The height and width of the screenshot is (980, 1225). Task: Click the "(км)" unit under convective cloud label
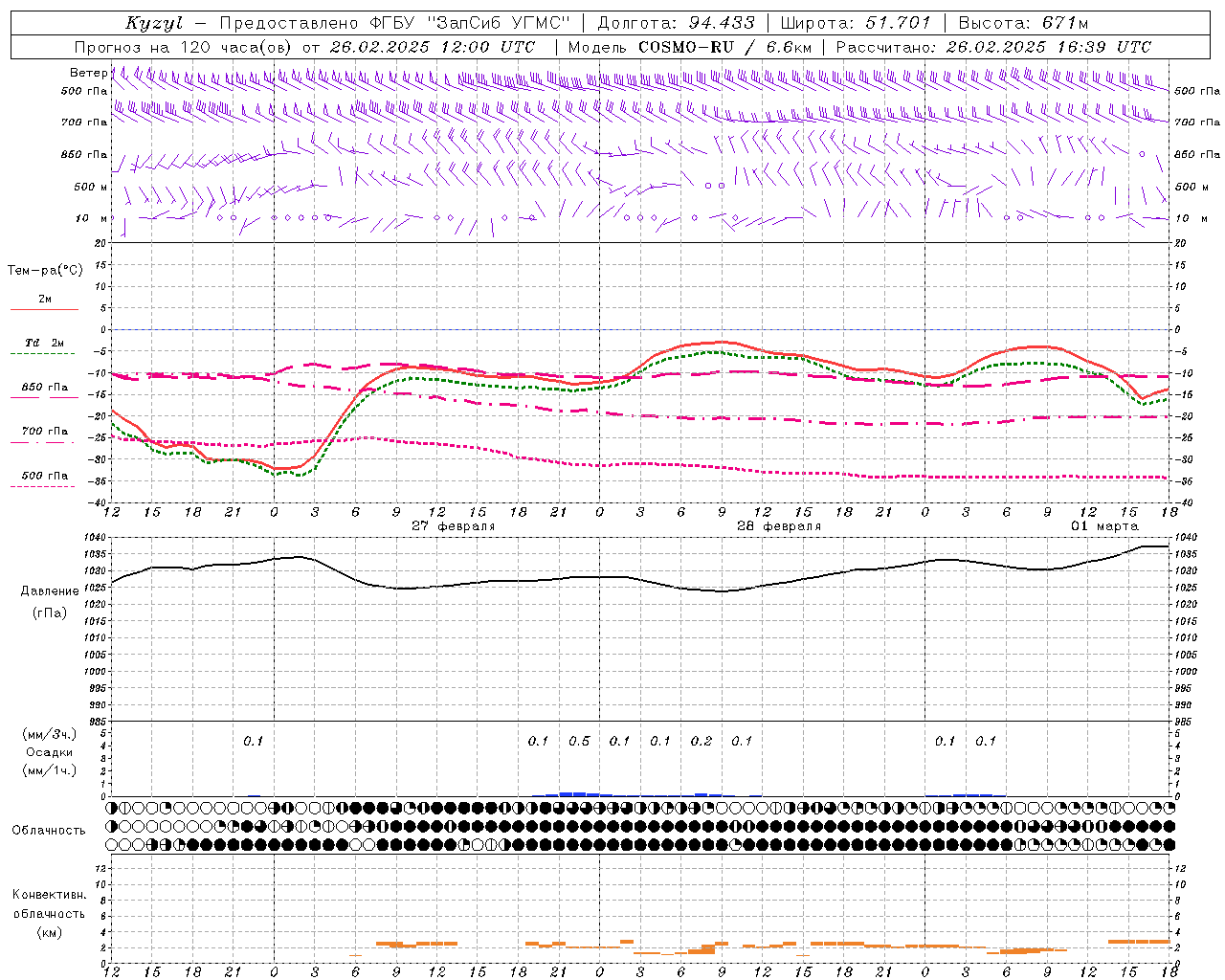(49, 932)
